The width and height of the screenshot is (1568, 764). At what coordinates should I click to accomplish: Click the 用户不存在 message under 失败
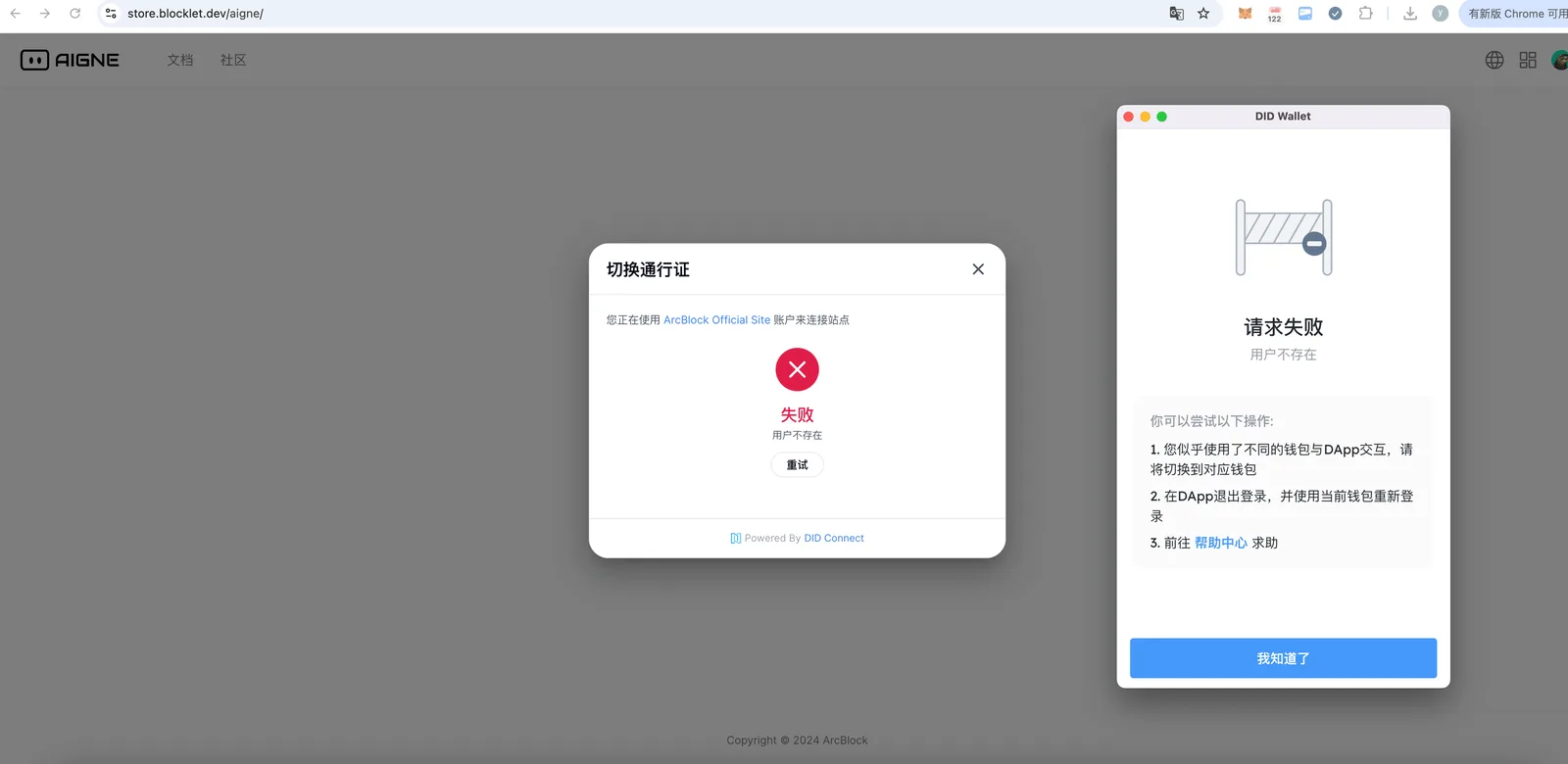(797, 435)
